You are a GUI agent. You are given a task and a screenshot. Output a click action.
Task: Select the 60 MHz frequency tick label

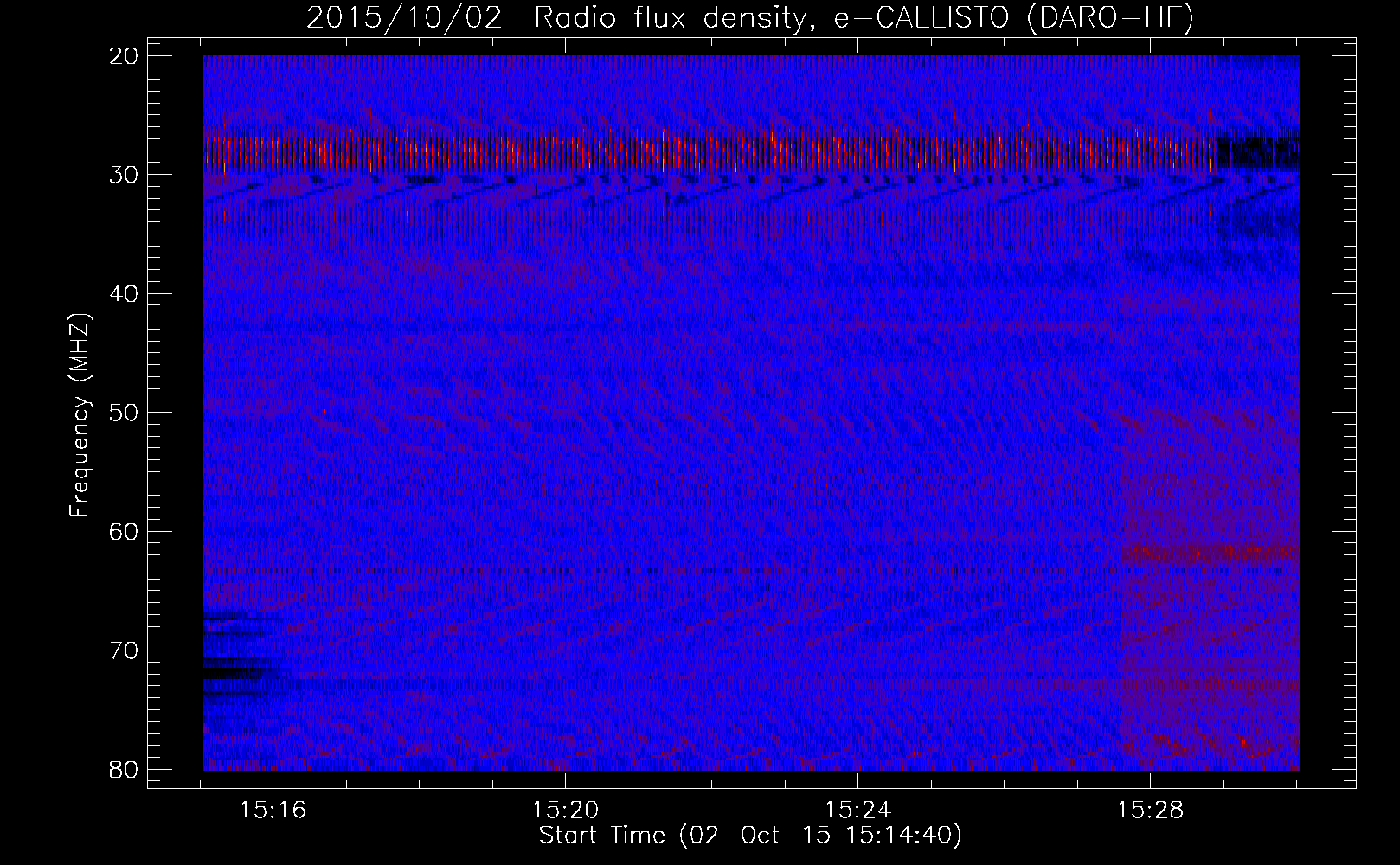[x=125, y=531]
